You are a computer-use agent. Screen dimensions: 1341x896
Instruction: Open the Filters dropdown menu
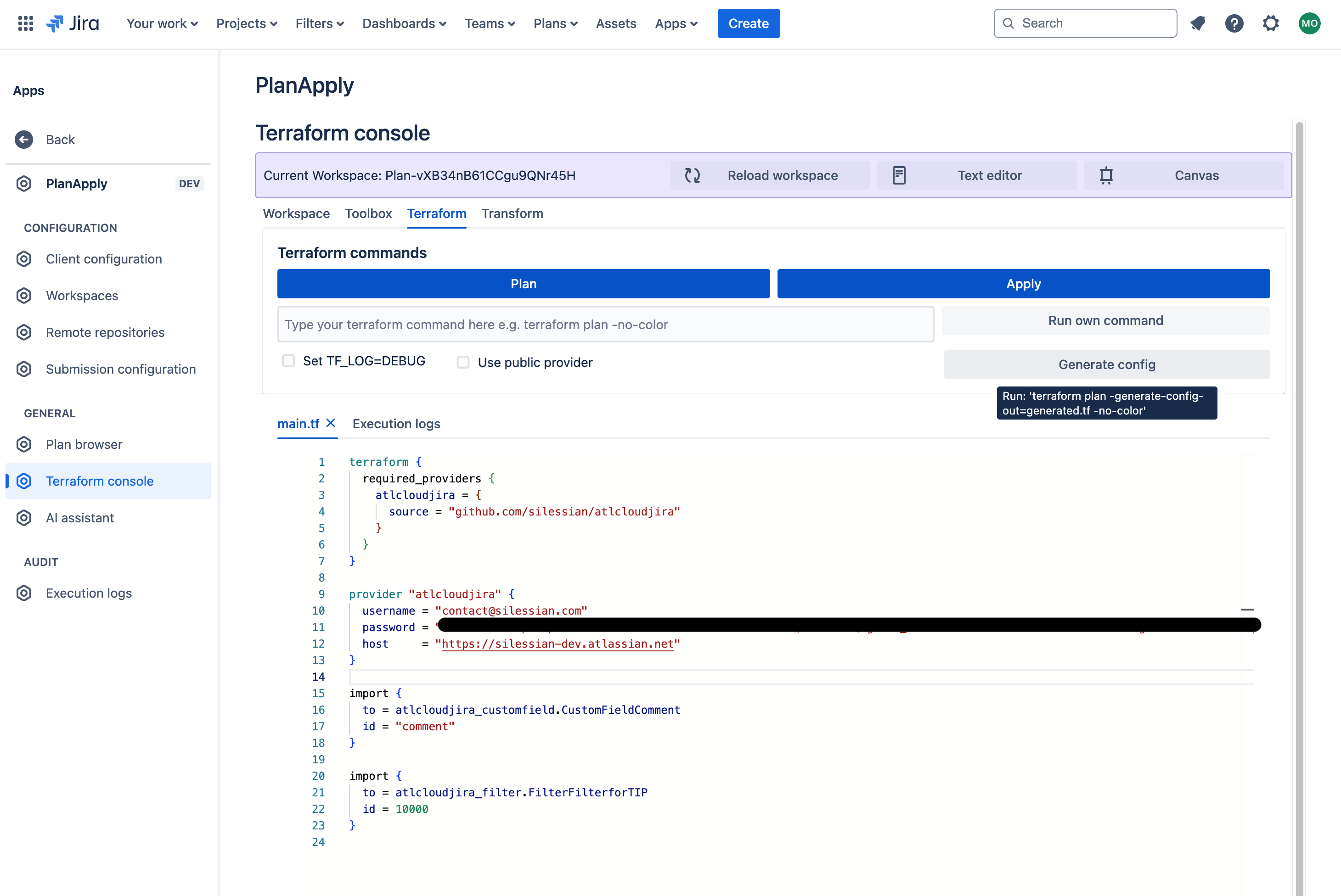click(320, 23)
